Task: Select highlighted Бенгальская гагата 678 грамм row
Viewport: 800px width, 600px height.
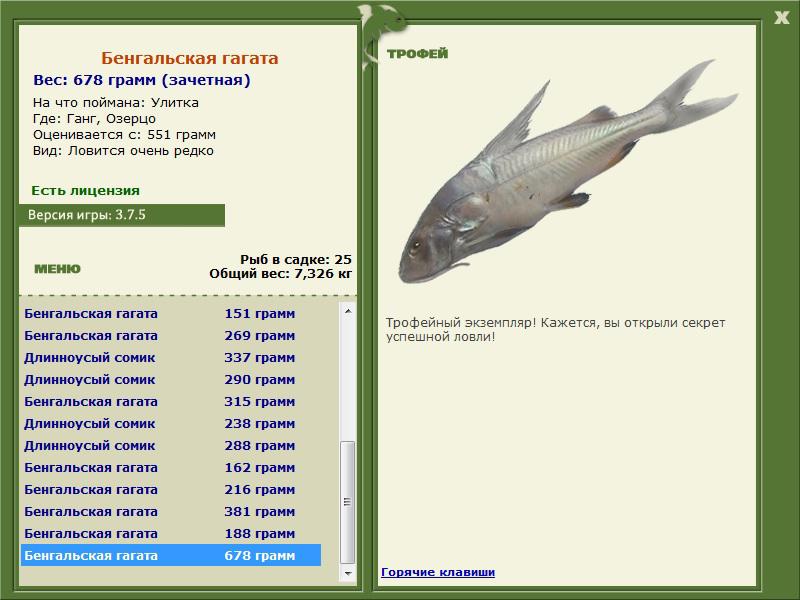Action: point(171,555)
